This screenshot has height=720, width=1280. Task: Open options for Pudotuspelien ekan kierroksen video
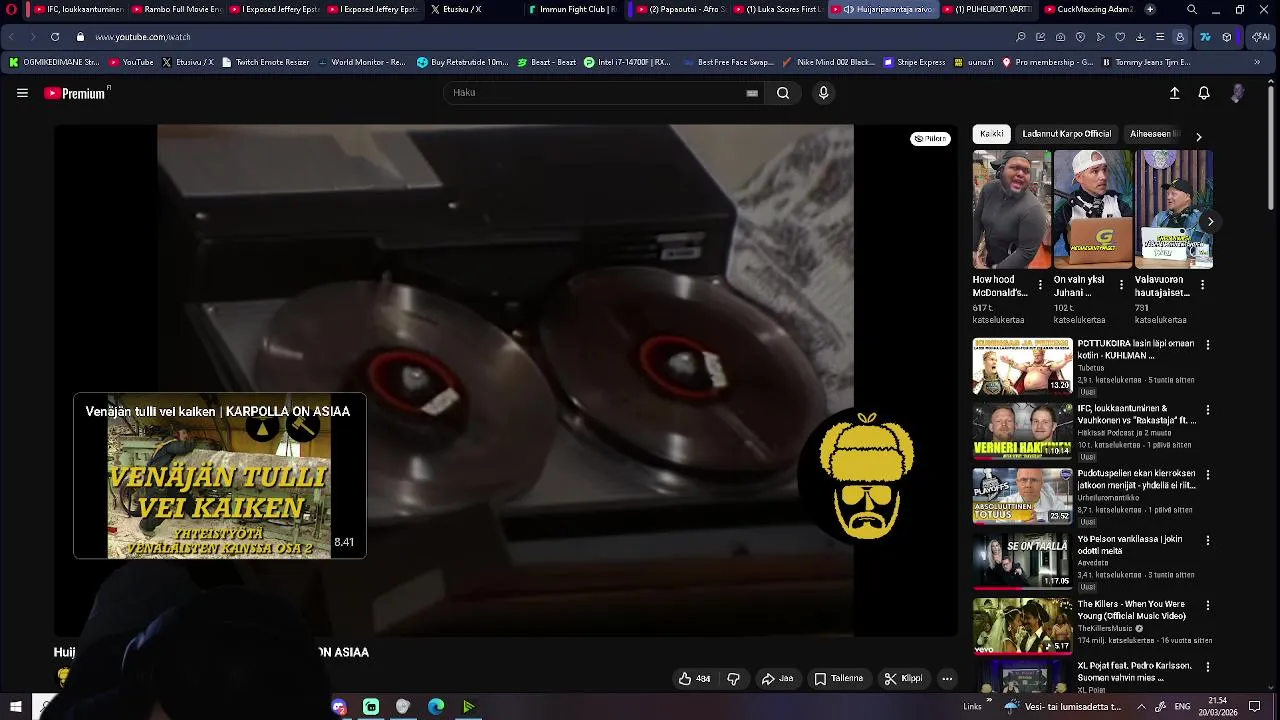1208,475
